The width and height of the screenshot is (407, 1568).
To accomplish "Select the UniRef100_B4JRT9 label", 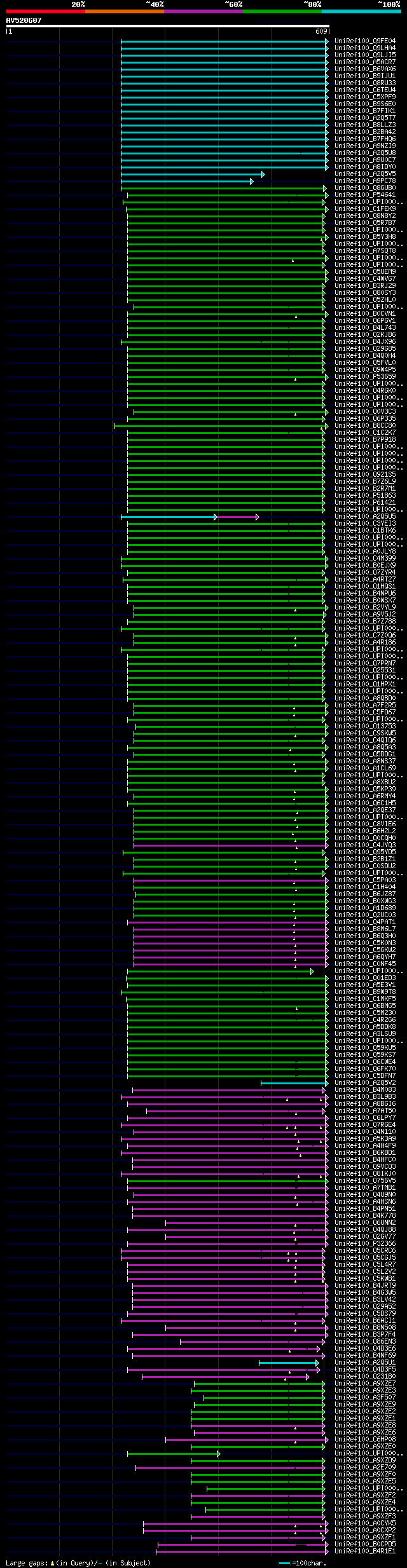I will (365, 1286).
